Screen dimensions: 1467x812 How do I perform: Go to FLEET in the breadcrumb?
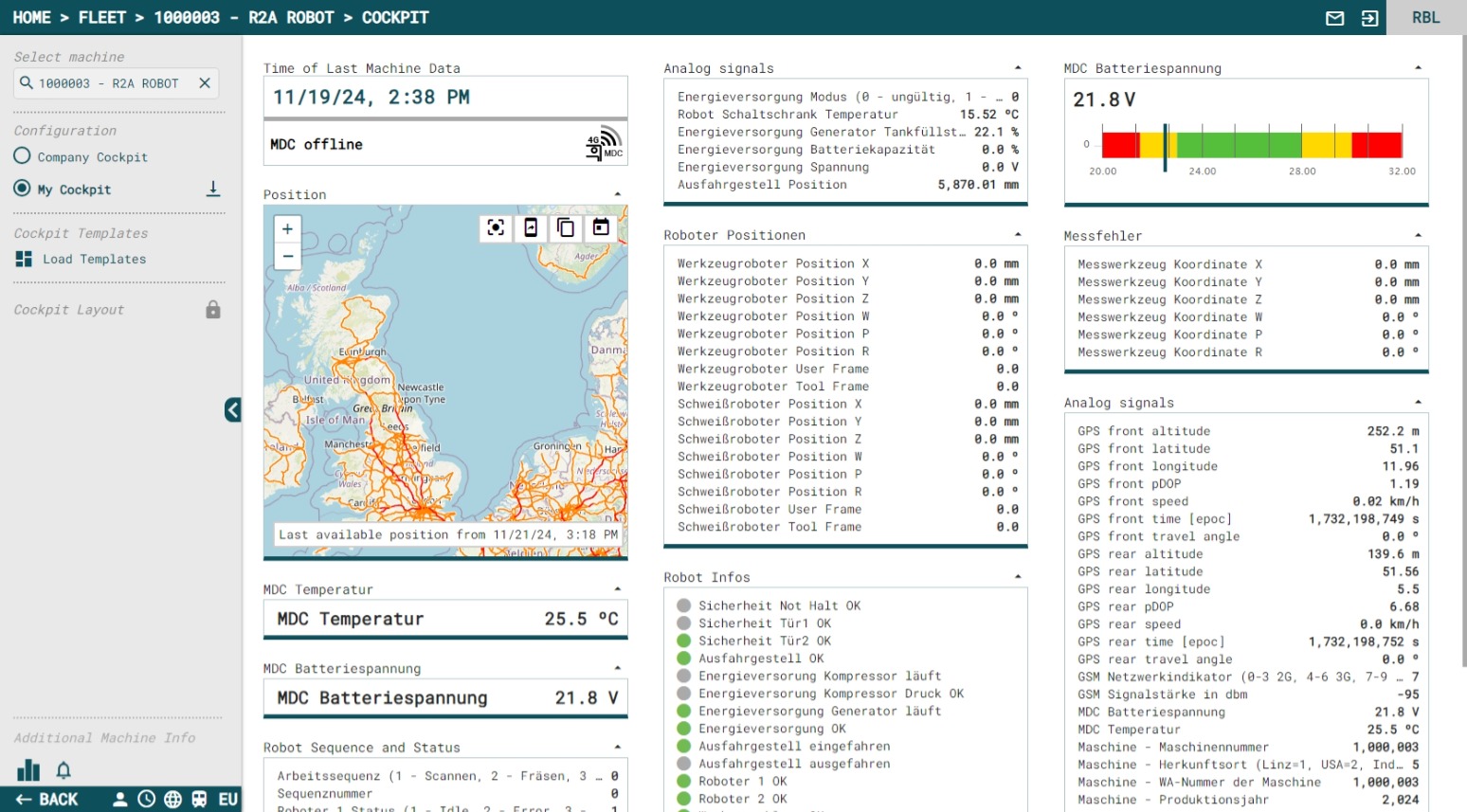[x=102, y=18]
